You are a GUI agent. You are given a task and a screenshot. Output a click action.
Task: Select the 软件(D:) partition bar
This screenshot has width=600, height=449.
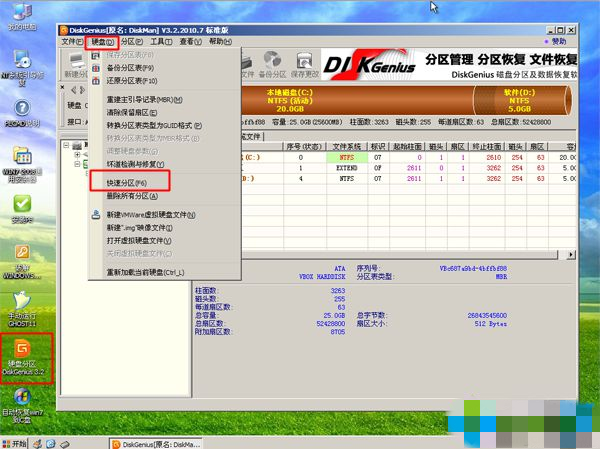click(523, 101)
